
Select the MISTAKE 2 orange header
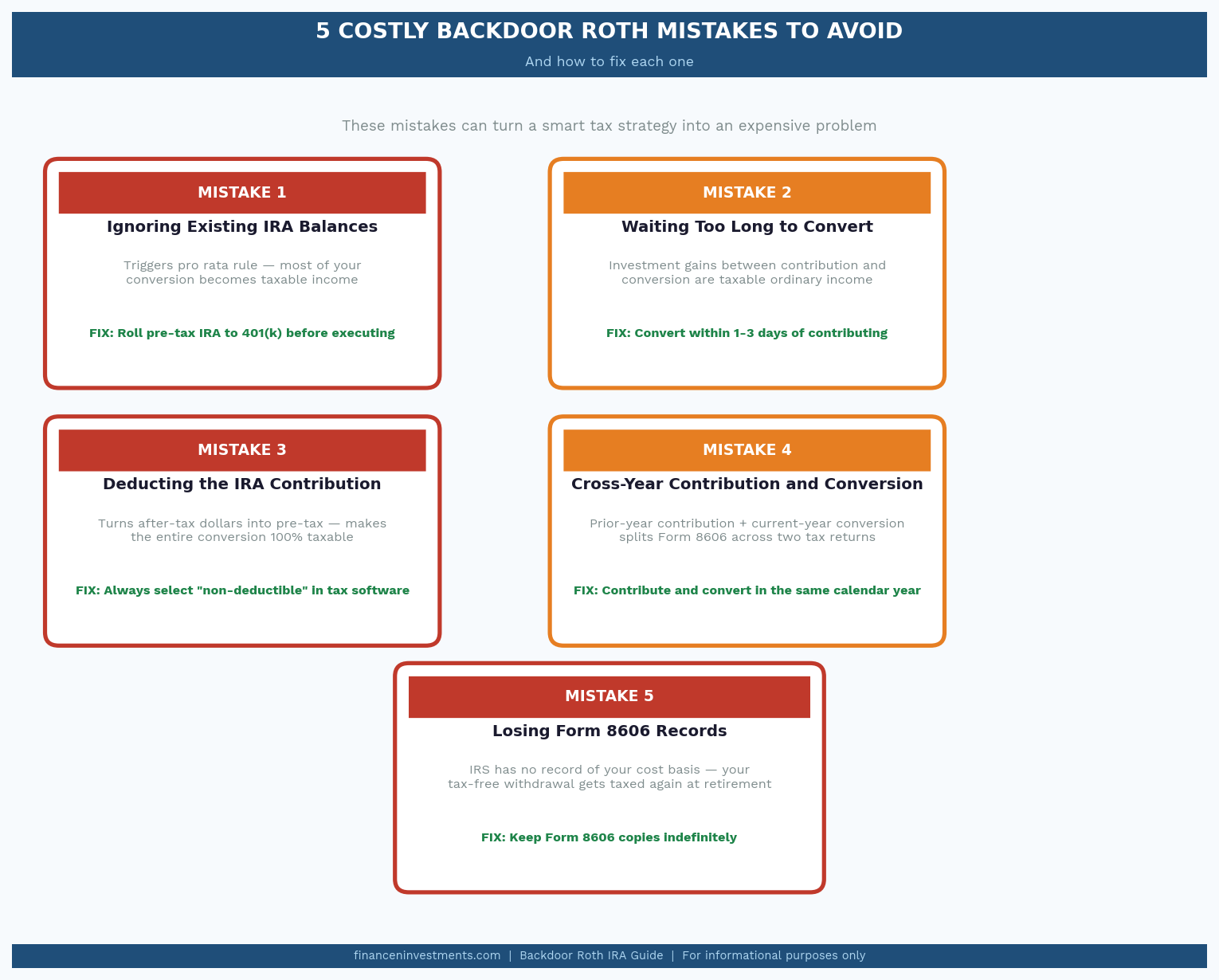[747, 193]
